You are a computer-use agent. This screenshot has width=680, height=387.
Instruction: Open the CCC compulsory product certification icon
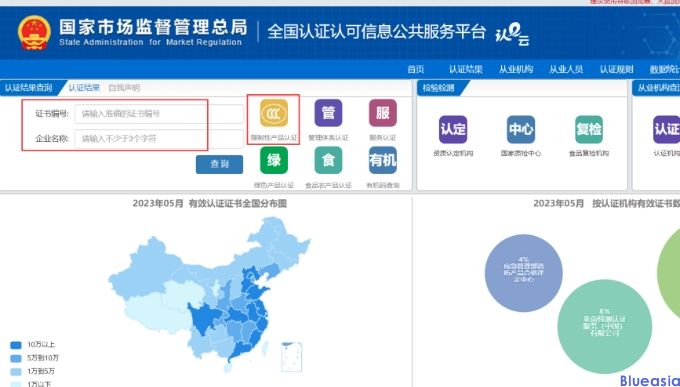[274, 113]
